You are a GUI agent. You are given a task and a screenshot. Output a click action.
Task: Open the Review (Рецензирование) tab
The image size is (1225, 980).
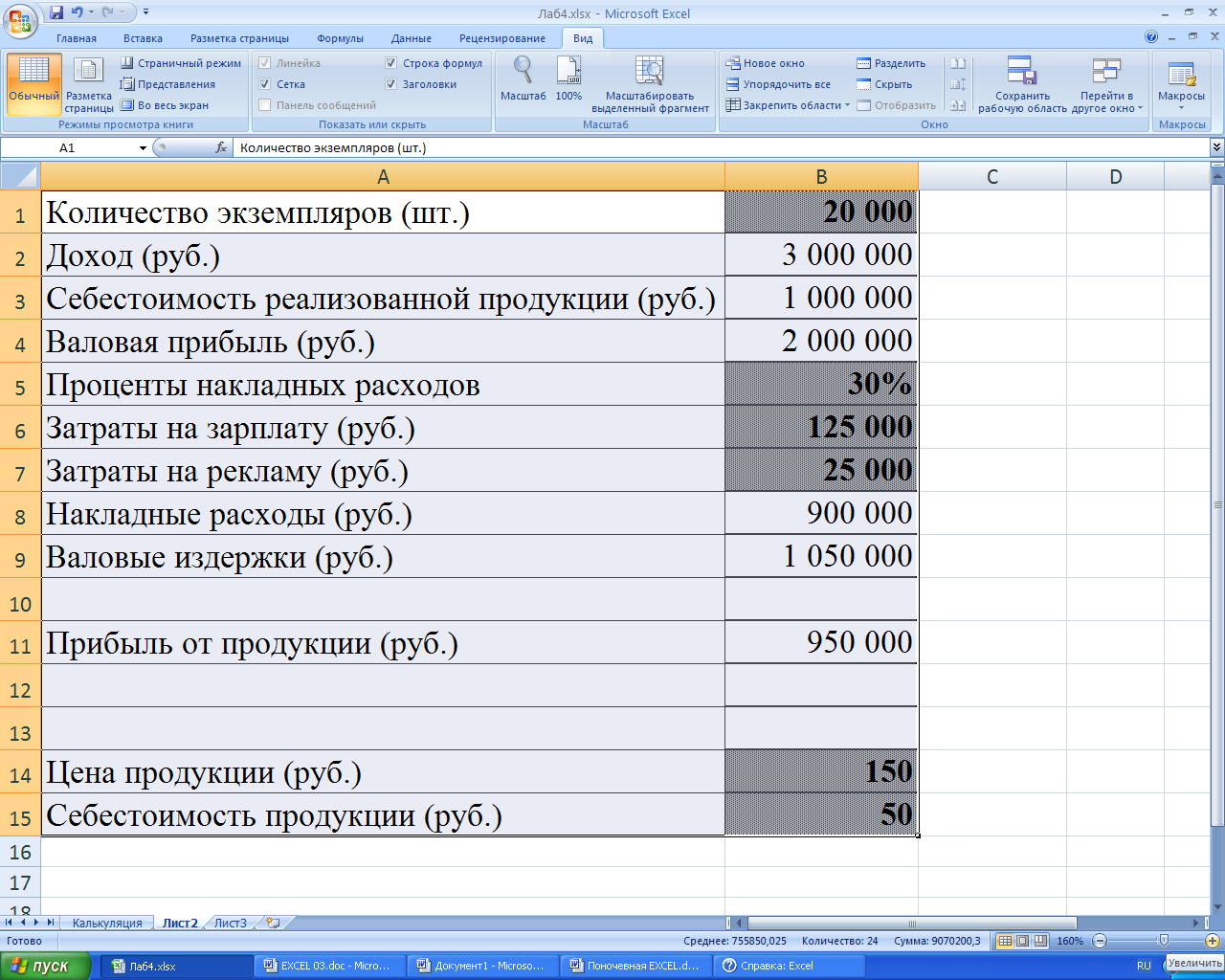502,38
